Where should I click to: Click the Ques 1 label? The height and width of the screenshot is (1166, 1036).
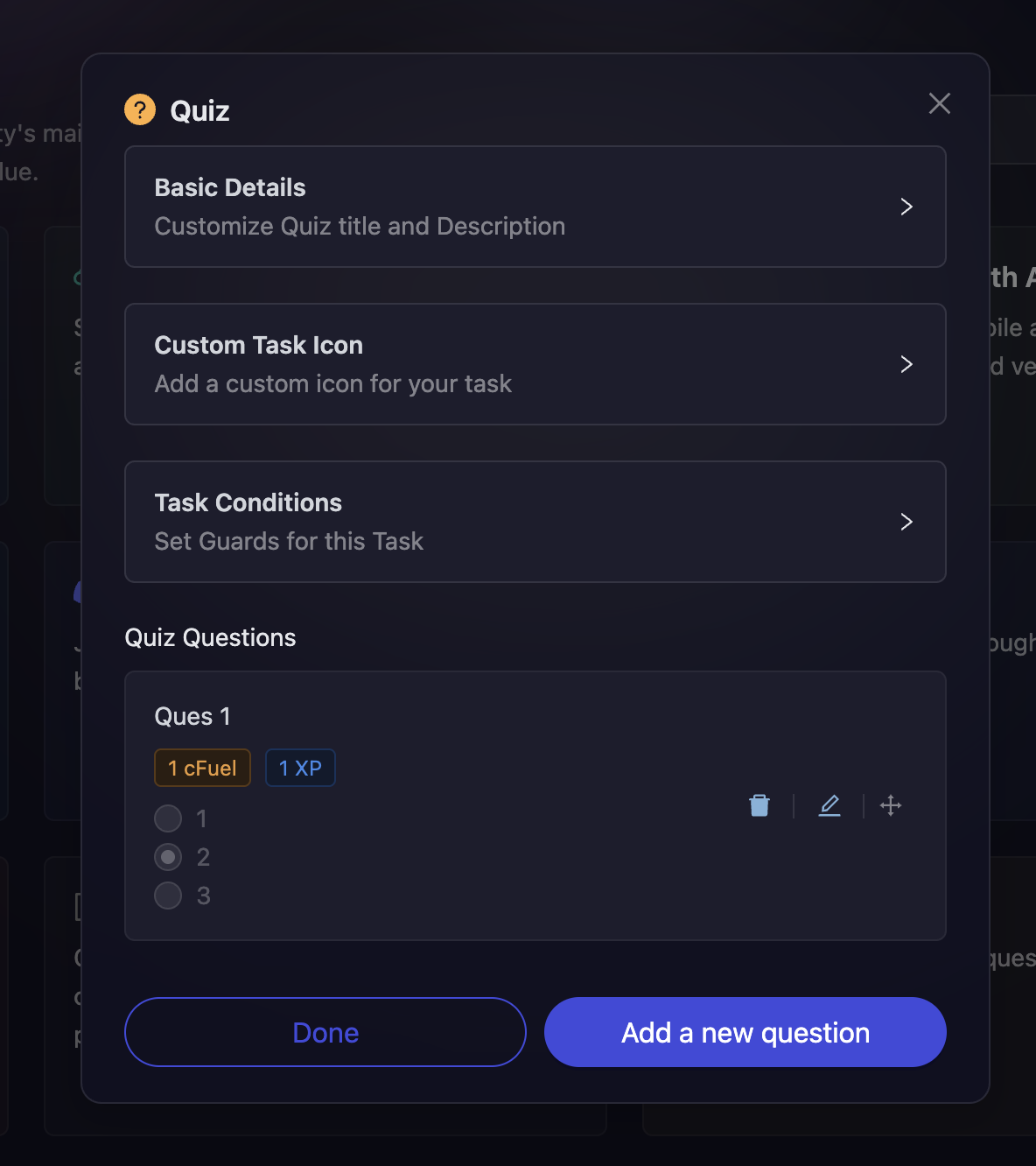pos(192,716)
